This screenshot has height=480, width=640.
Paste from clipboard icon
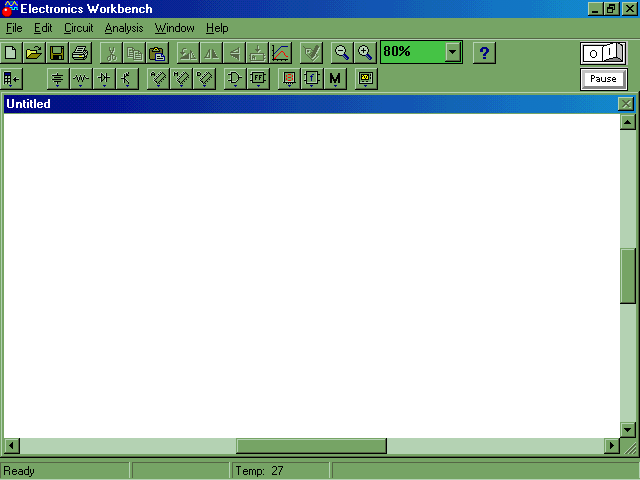point(157,53)
